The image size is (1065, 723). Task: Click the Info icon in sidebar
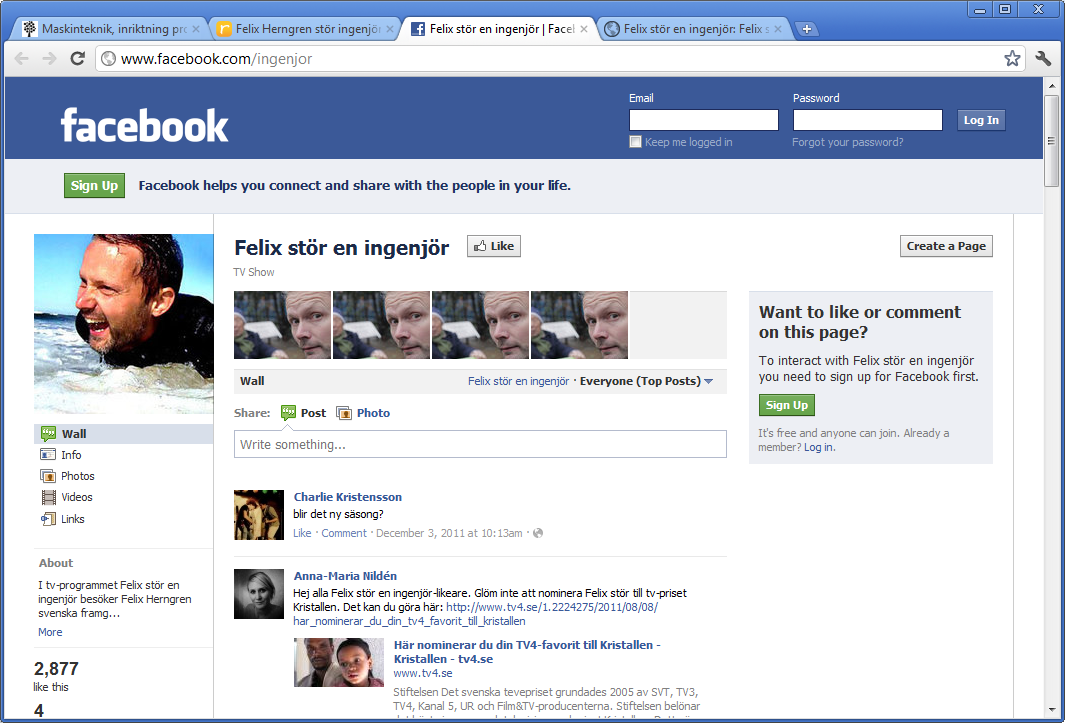(x=48, y=455)
